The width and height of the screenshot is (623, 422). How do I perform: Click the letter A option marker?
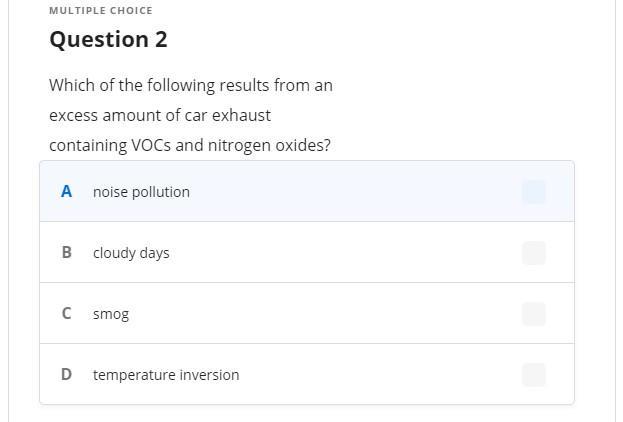tap(66, 192)
